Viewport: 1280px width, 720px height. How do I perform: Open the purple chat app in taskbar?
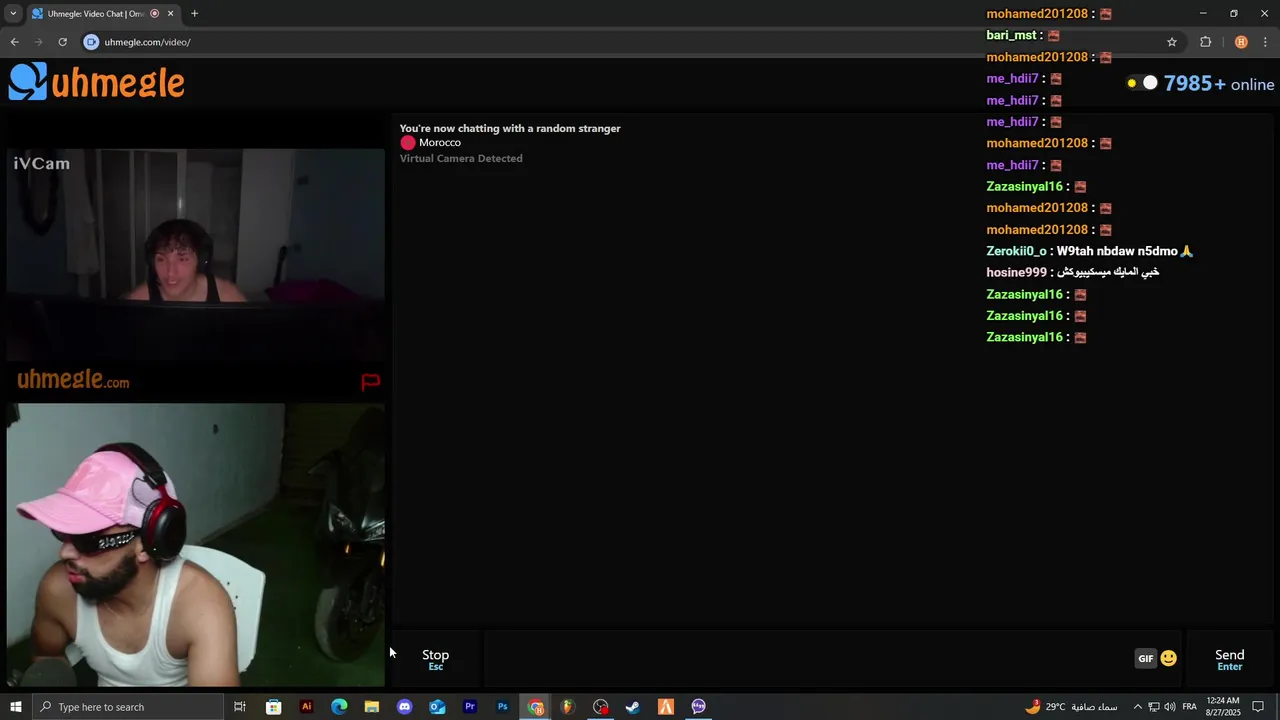699,707
